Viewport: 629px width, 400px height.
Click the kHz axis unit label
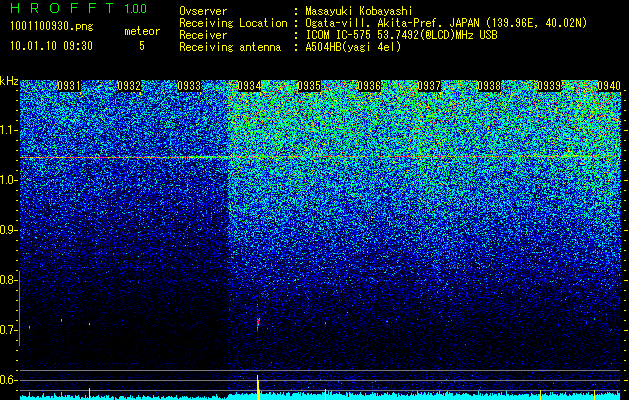pos(9,81)
